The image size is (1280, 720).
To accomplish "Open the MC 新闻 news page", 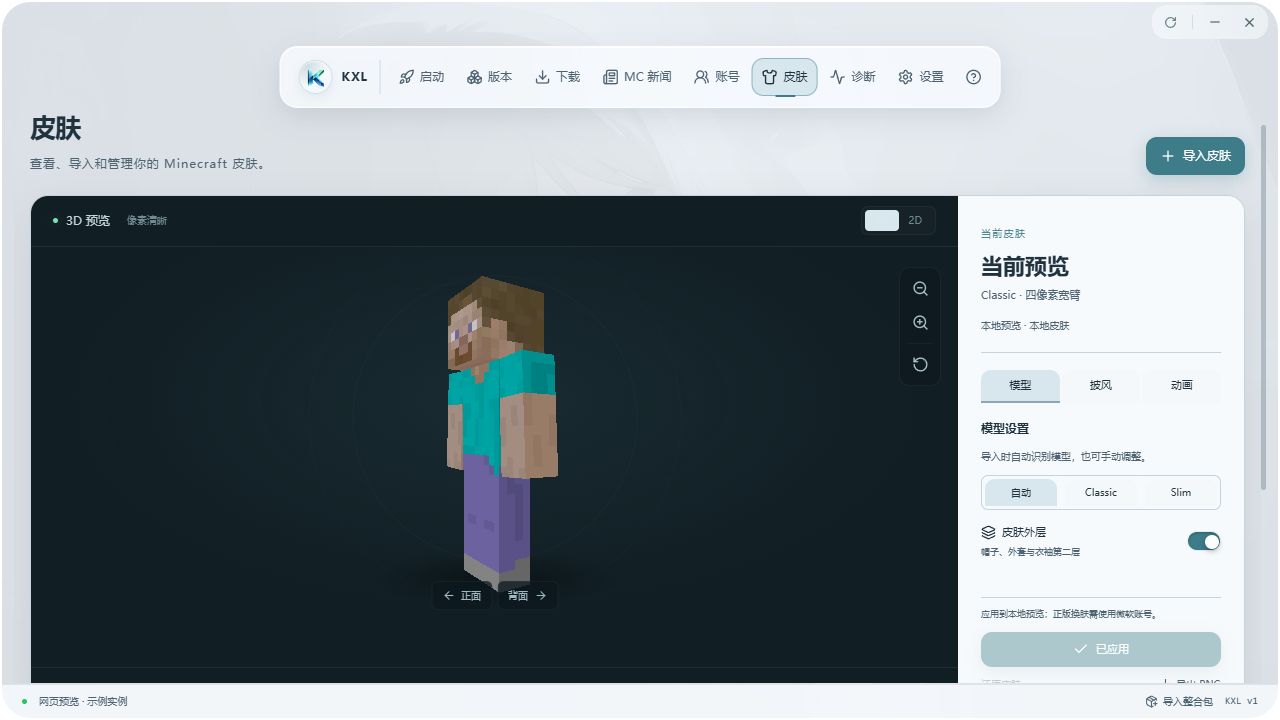I will [x=637, y=77].
